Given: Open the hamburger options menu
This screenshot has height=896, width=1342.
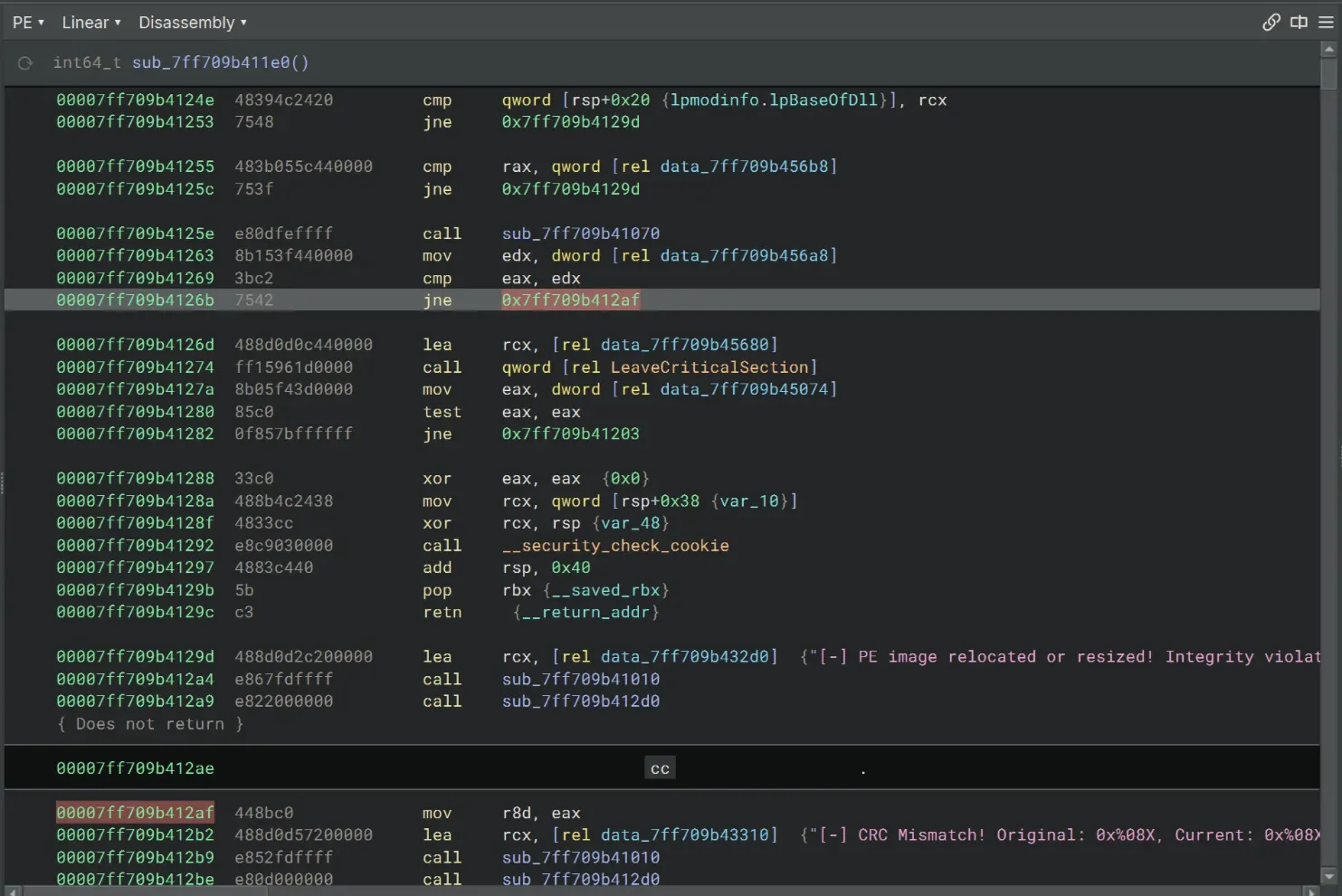Looking at the screenshot, I should pos(1326,23).
